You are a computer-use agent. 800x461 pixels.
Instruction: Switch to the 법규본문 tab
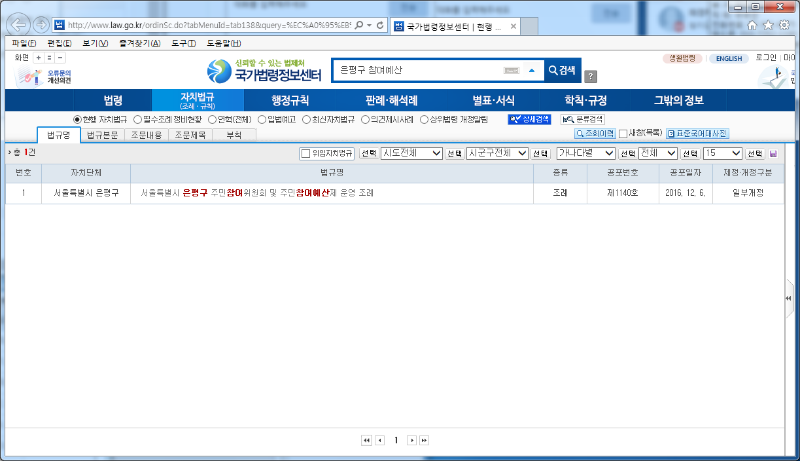click(102, 135)
